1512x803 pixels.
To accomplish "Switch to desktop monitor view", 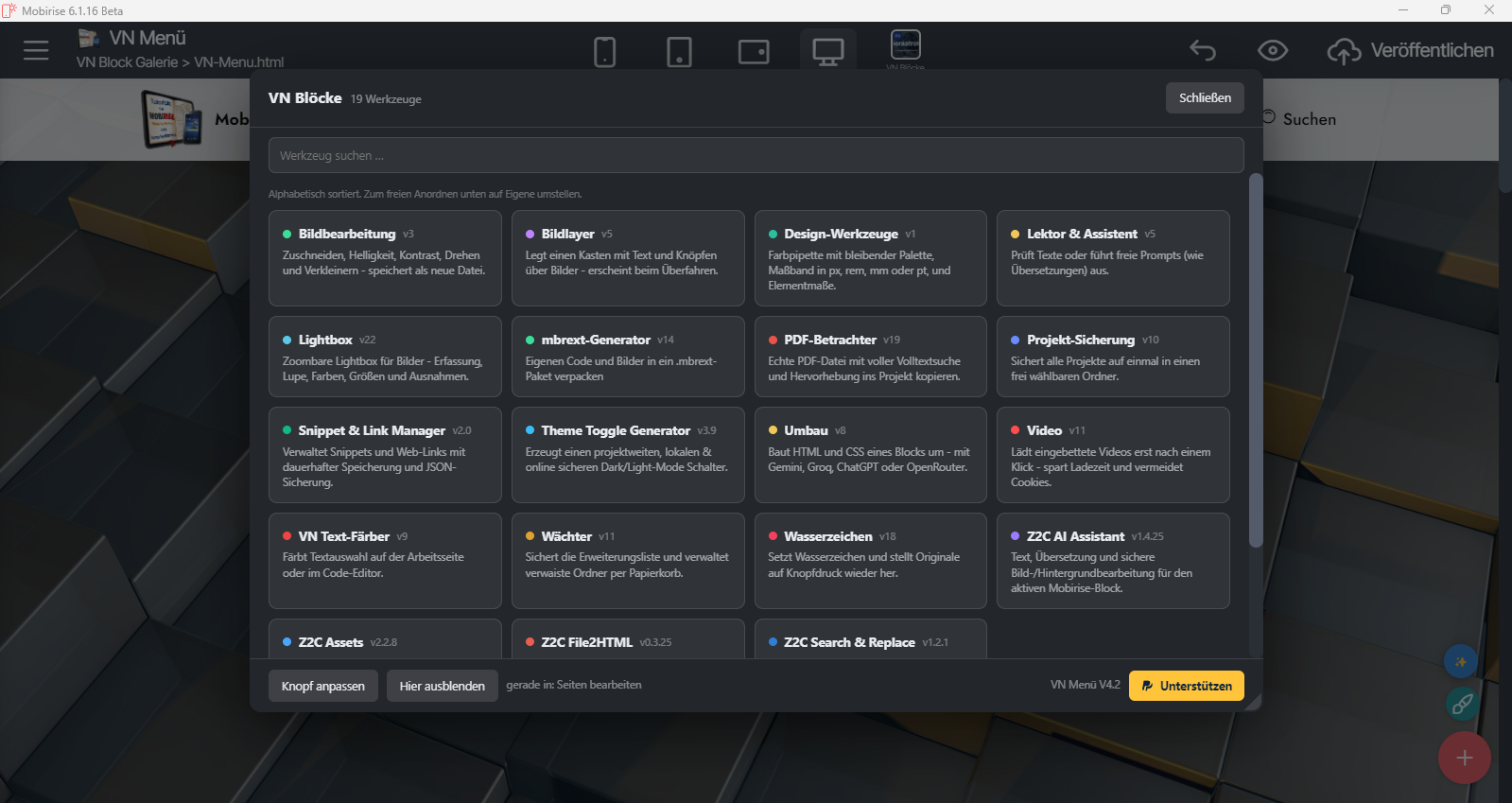I will 828,51.
